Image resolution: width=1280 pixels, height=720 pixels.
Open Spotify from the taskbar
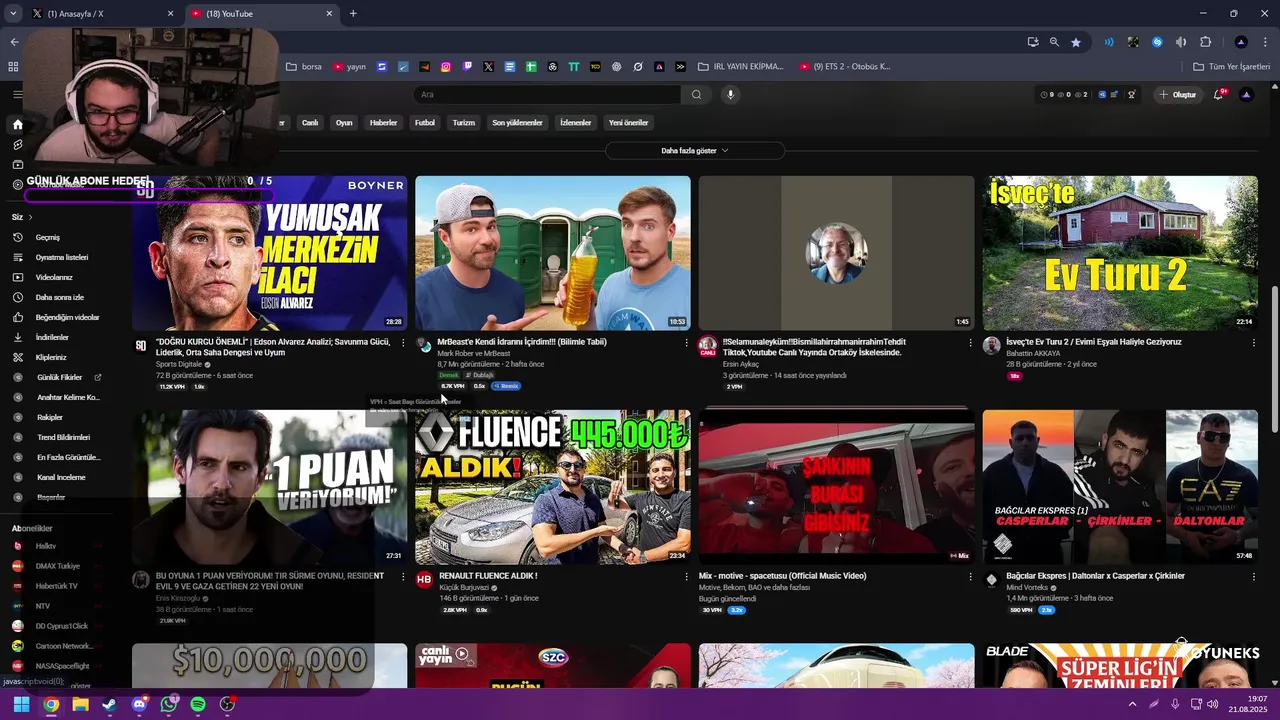(198, 704)
